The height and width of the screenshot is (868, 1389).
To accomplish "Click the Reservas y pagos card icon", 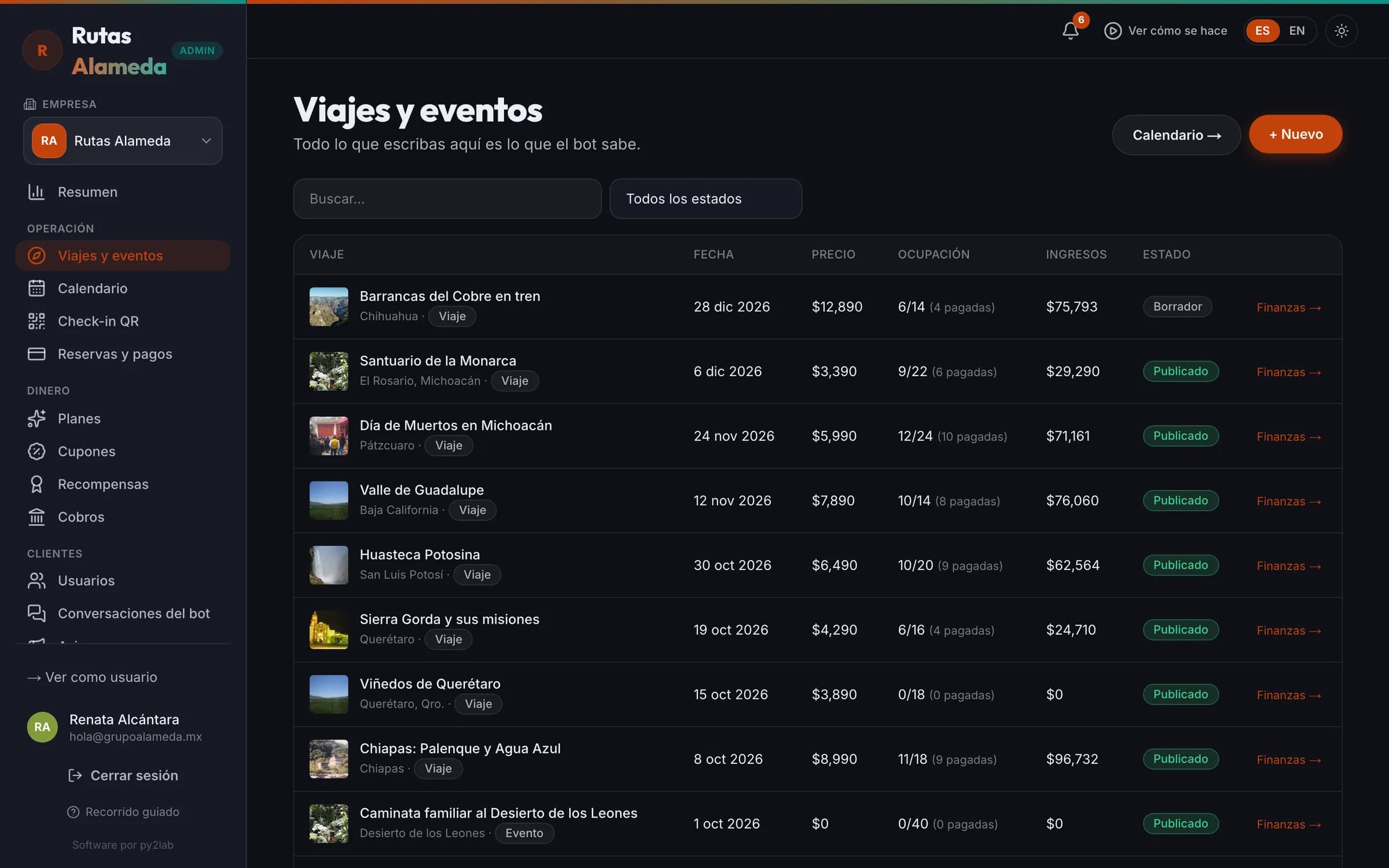I will [x=36, y=354].
